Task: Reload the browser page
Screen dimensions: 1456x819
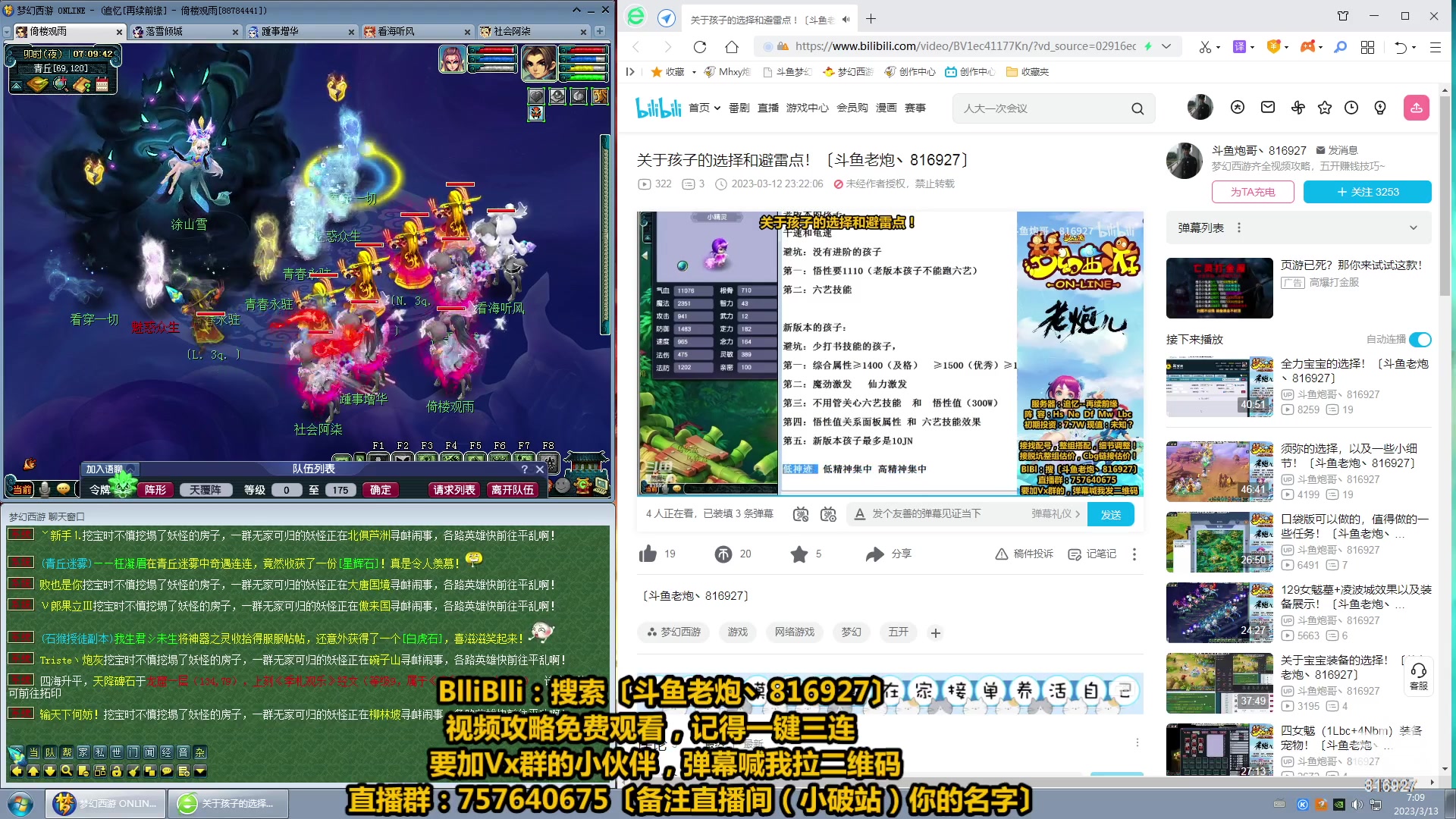Action: click(700, 46)
